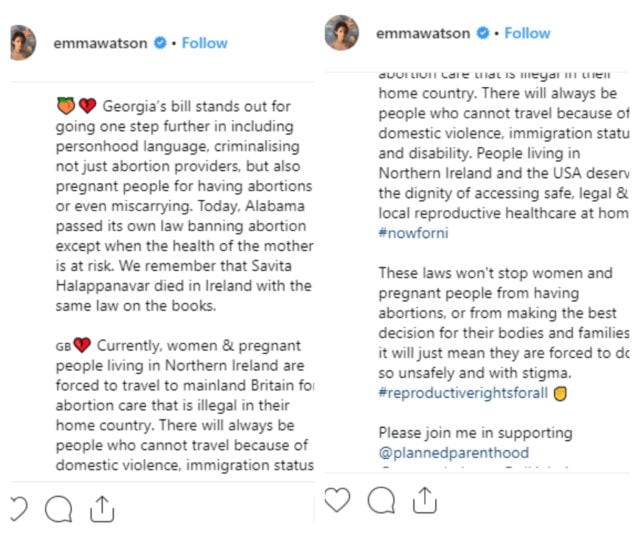The image size is (640, 534).
Task: Click profile avatar in left post header
Action: (x=23, y=42)
